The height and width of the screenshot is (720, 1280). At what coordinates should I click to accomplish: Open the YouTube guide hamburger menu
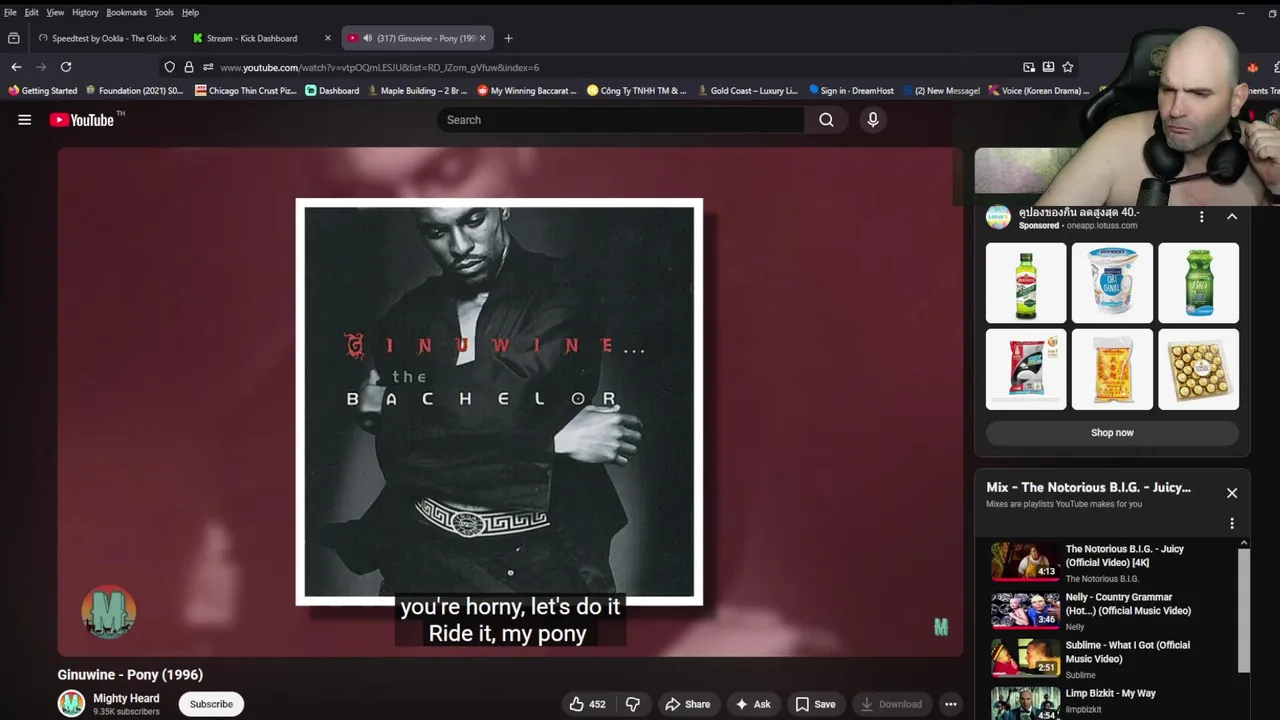(25, 120)
